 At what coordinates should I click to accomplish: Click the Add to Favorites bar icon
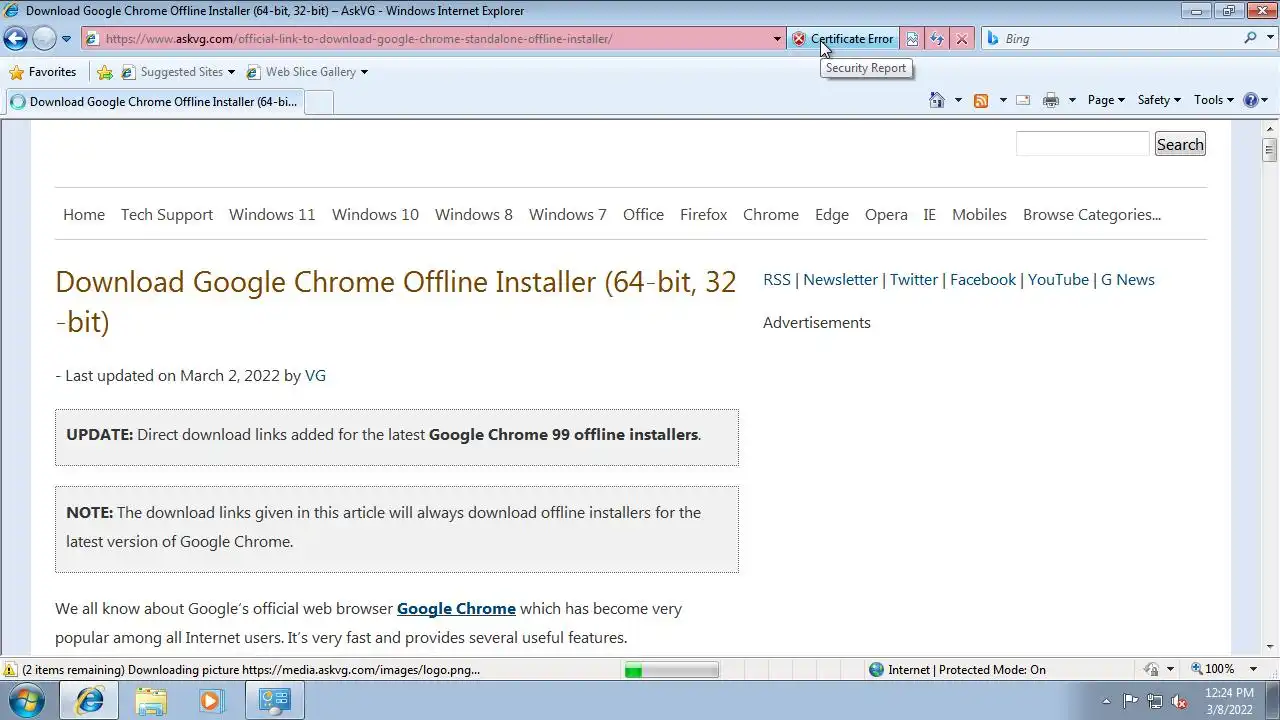105,72
